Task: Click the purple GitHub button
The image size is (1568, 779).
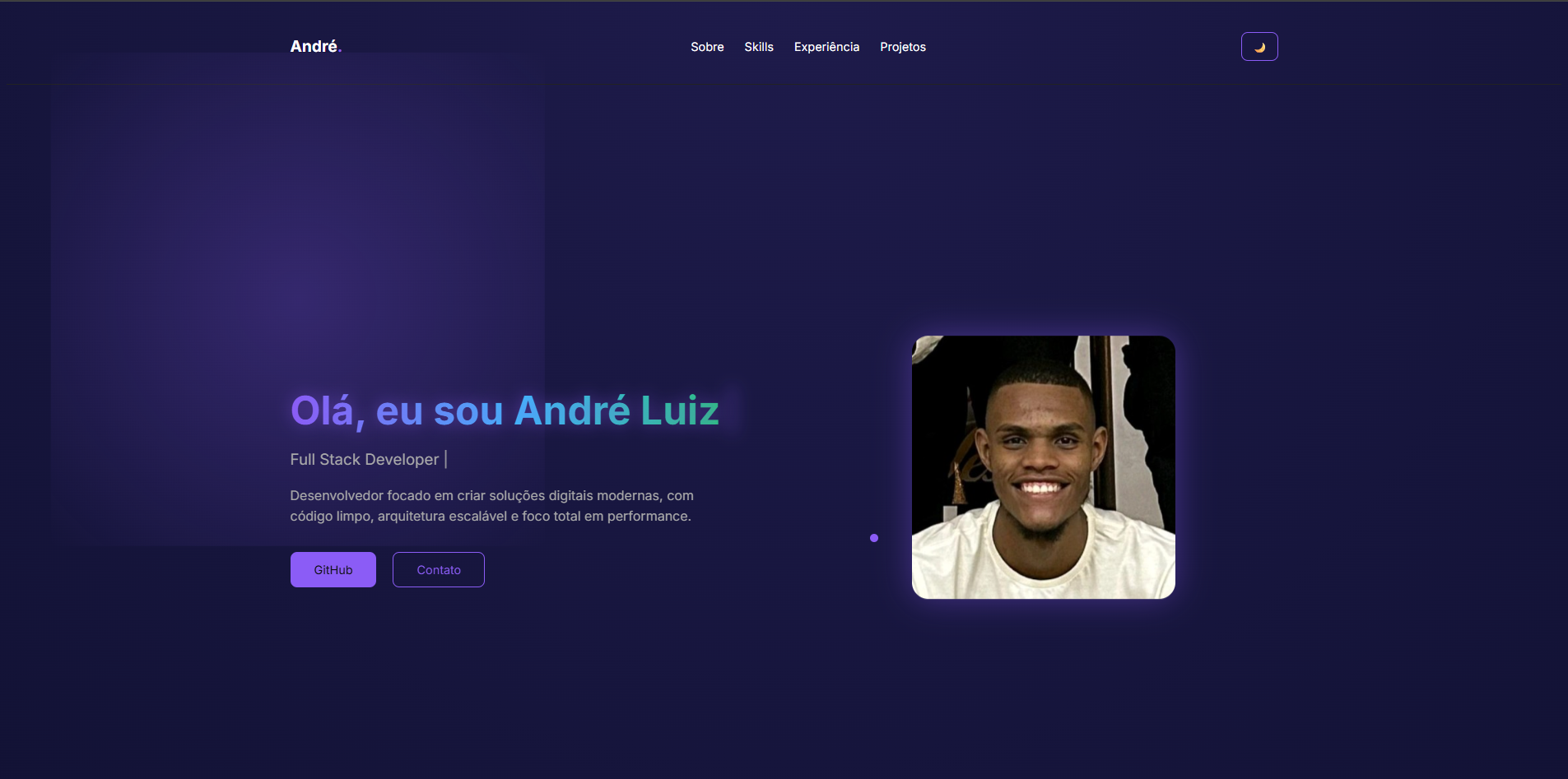Action: [x=333, y=569]
